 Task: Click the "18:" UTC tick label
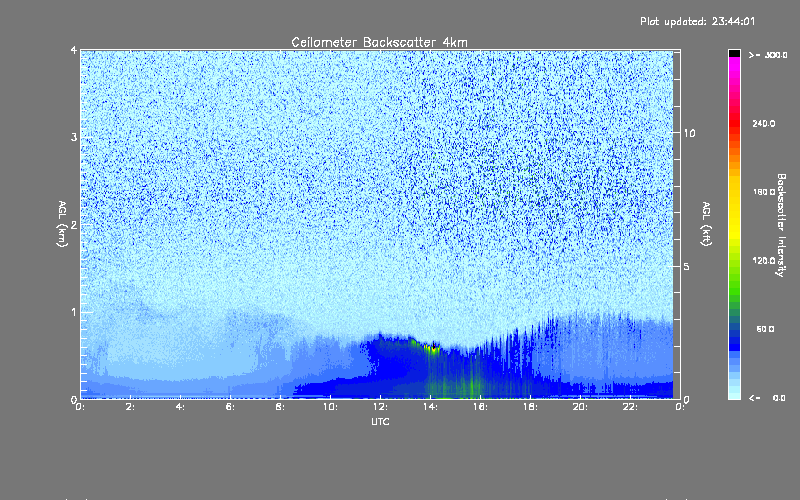[530, 407]
